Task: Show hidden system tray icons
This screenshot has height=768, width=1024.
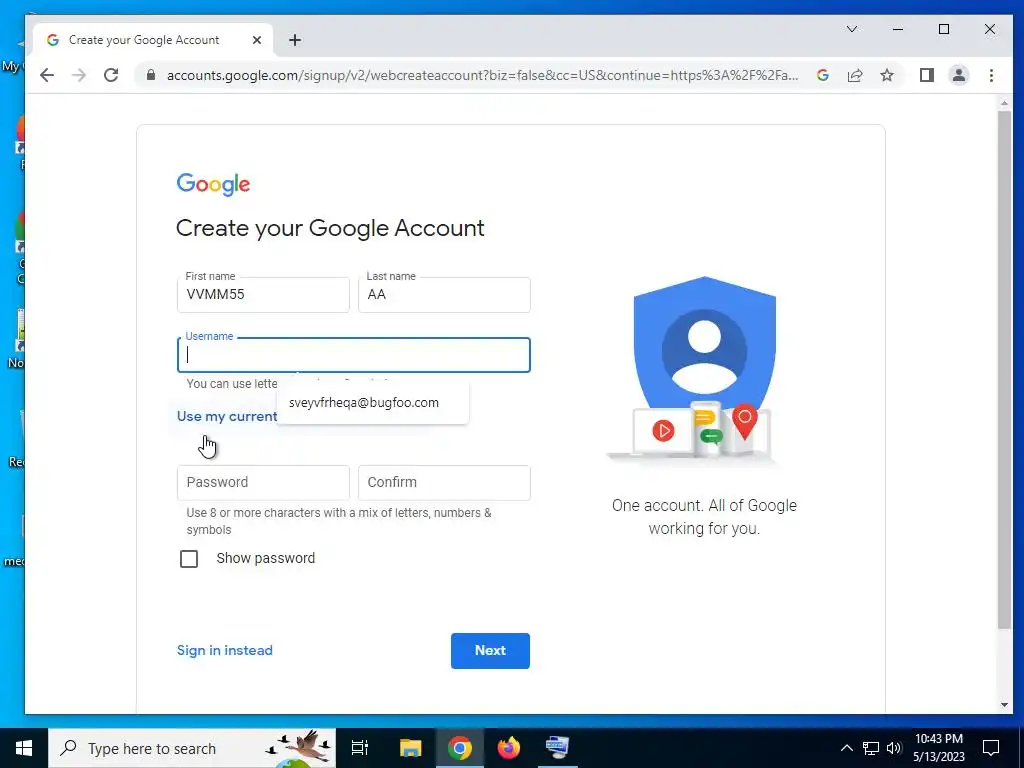Action: click(846, 748)
